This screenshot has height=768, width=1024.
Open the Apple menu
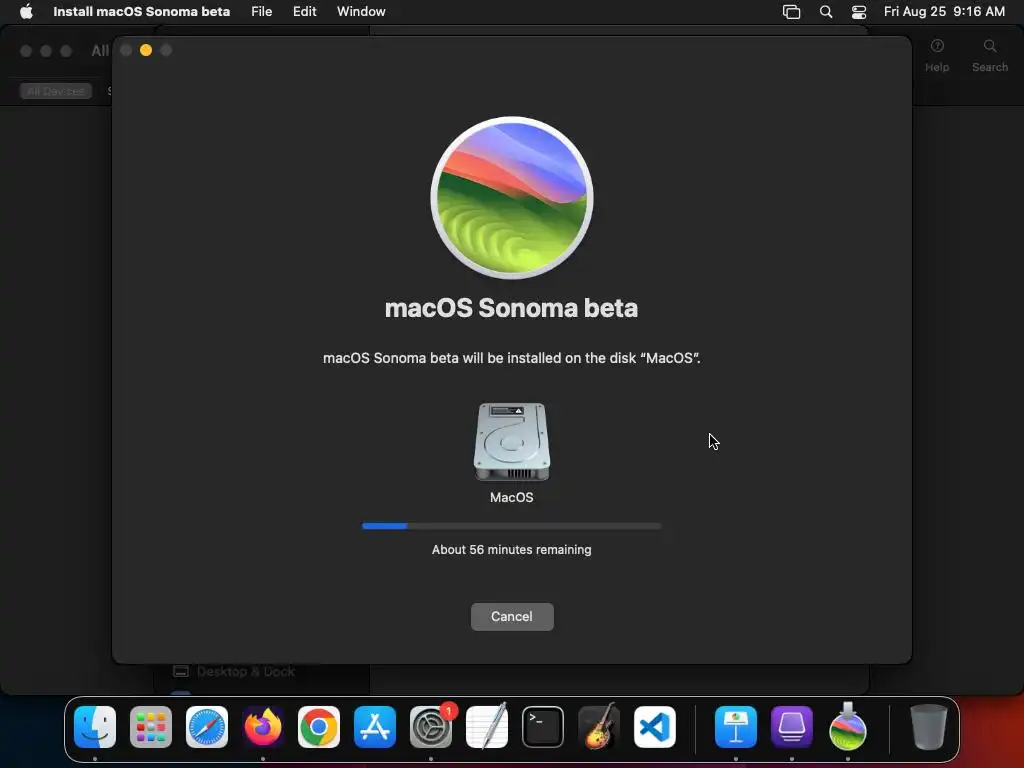26,12
